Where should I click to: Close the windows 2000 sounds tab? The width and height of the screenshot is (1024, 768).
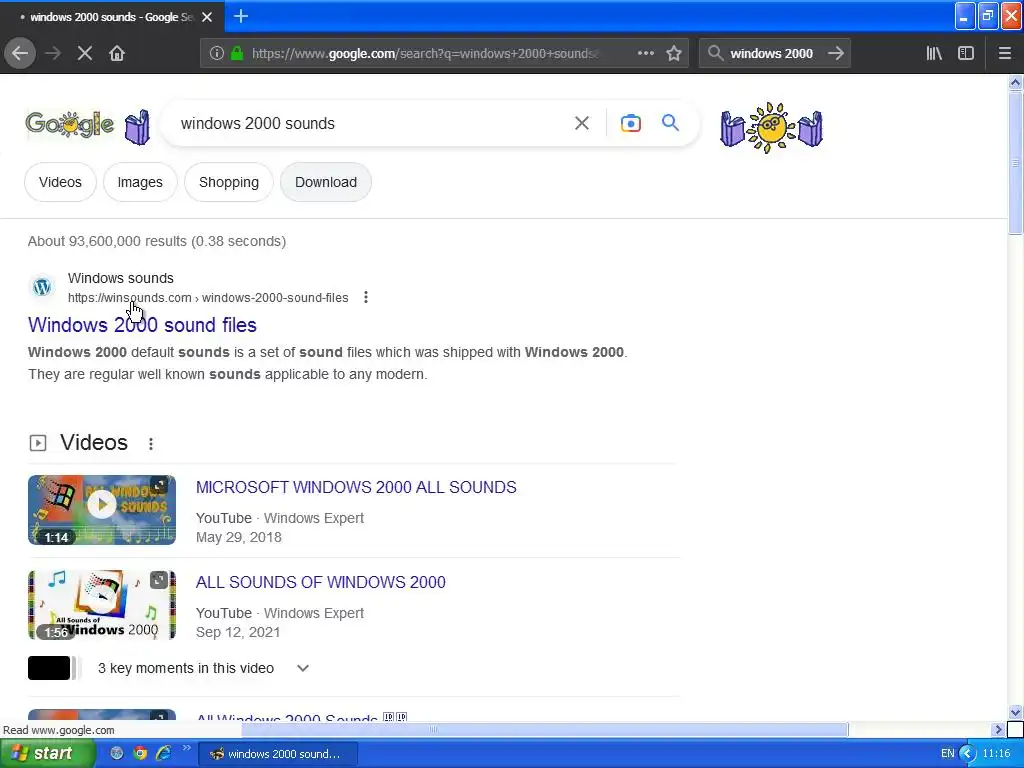207,17
